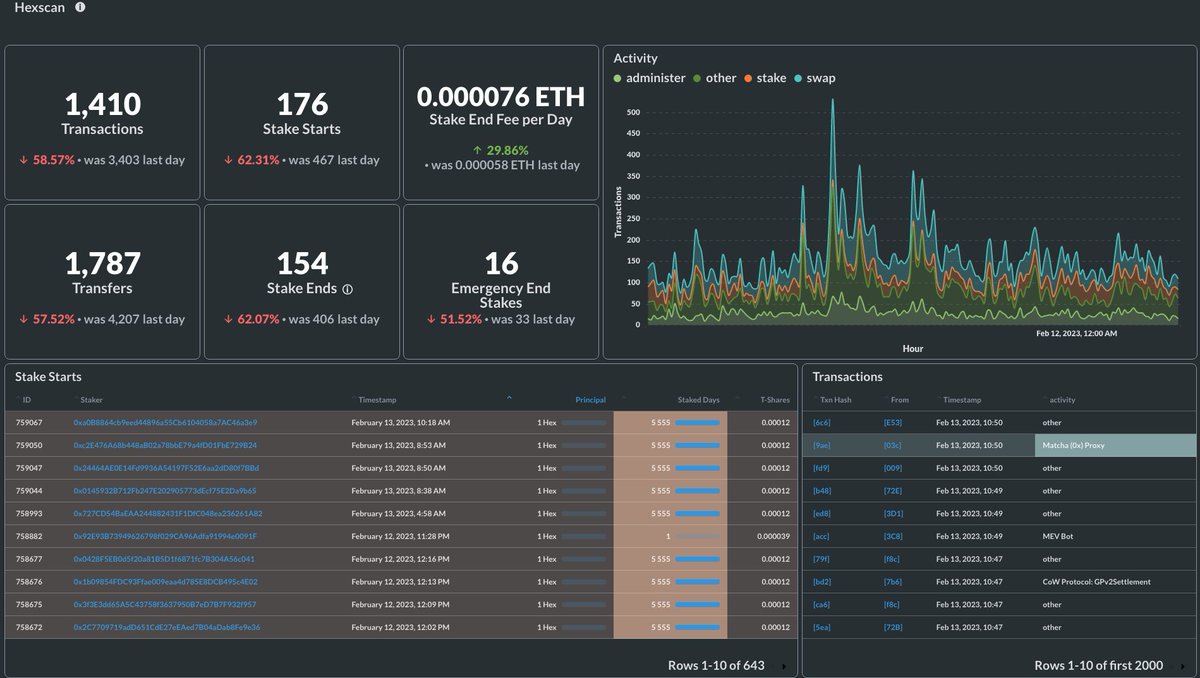Open staker address starting 0x0428F5EB0d5f20a8

(x=164, y=559)
